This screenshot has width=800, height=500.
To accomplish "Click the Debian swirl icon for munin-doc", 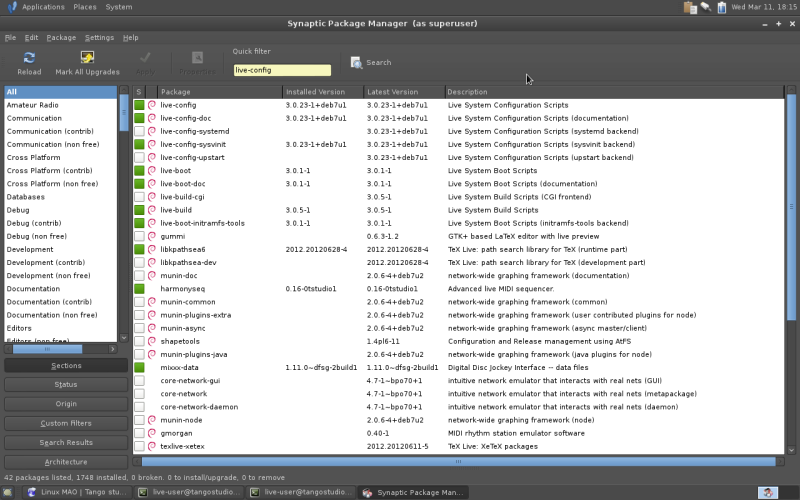I will (152, 275).
